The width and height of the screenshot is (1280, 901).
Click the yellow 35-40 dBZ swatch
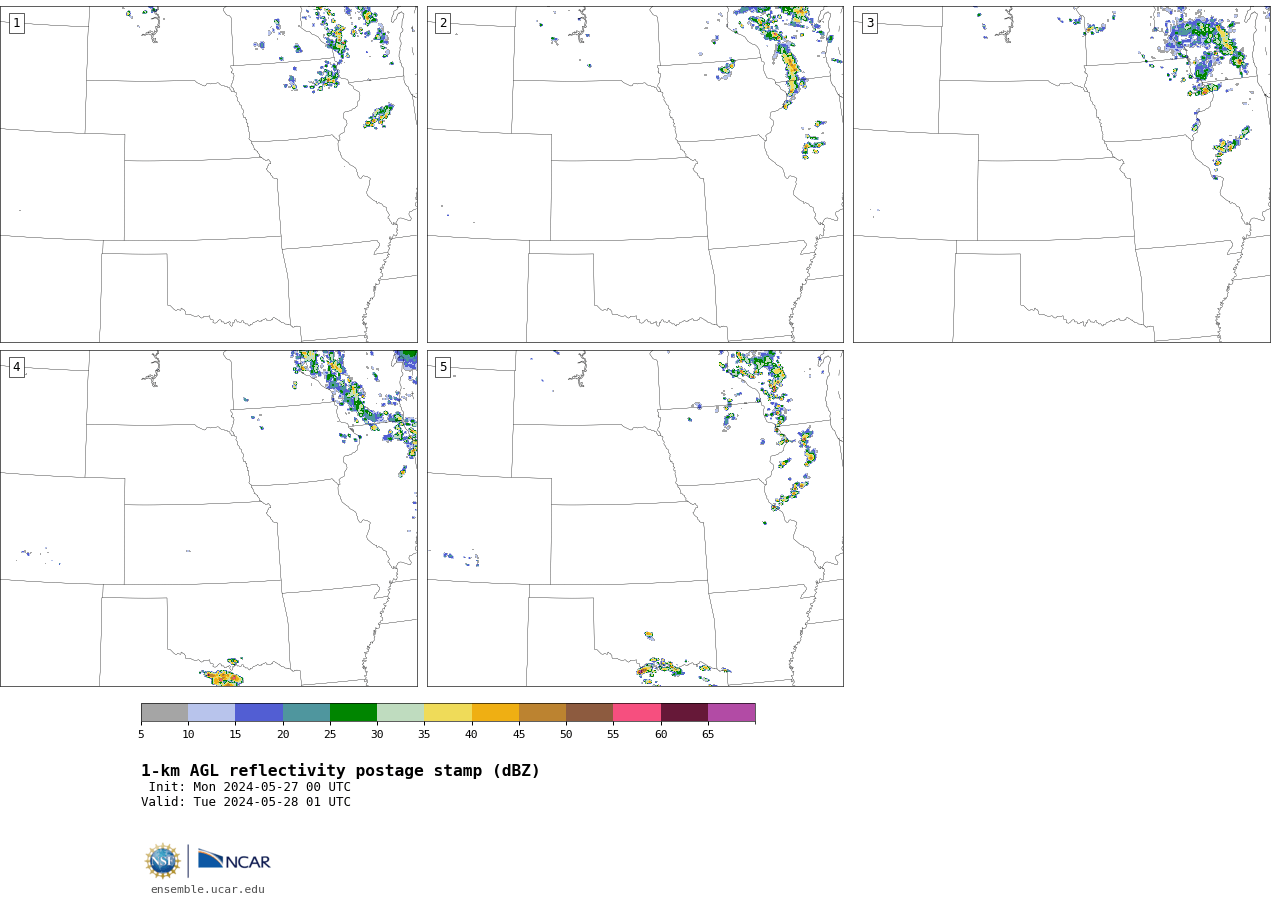point(448,713)
